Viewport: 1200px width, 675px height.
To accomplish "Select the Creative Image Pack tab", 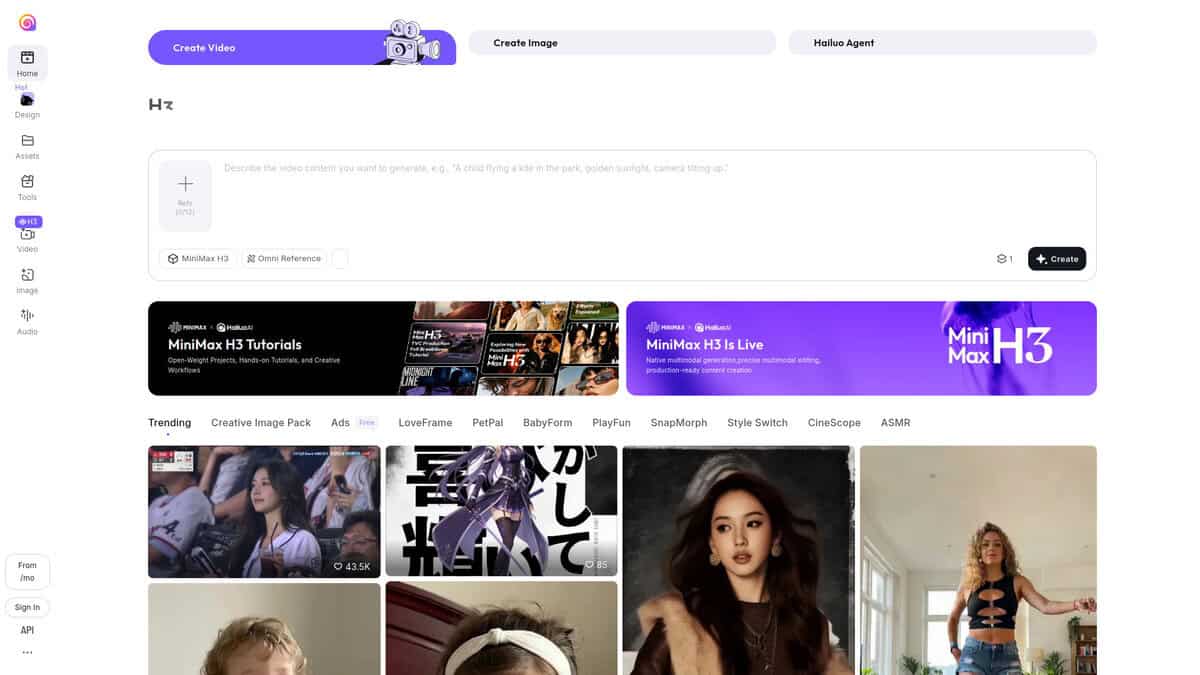I will (x=261, y=423).
